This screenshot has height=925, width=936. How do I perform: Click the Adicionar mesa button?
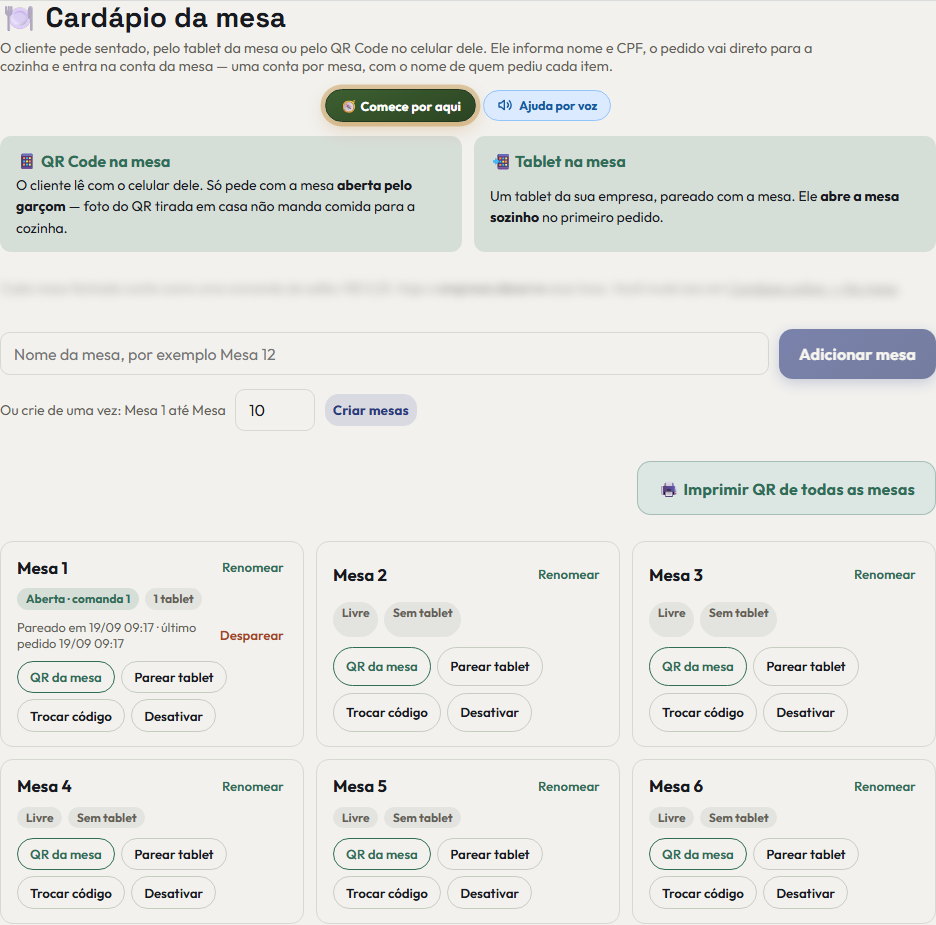click(x=857, y=354)
